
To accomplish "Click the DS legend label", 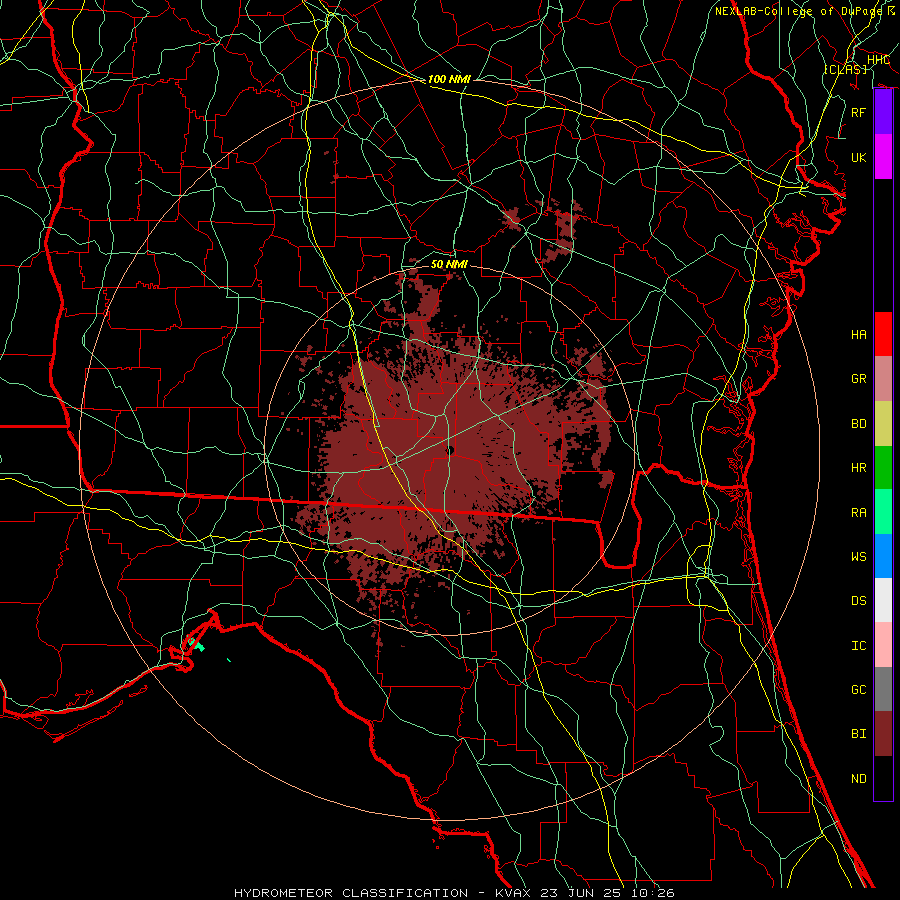I will coord(859,601).
